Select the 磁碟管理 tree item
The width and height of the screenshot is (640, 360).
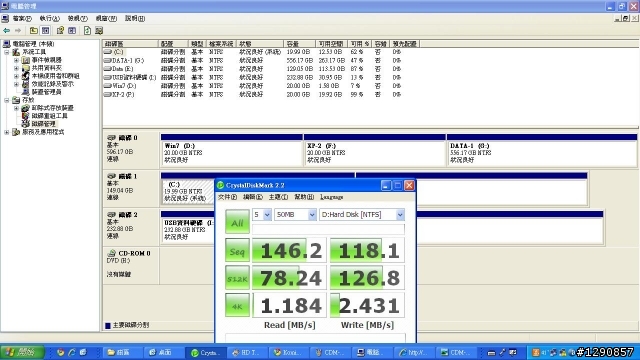click(43, 124)
